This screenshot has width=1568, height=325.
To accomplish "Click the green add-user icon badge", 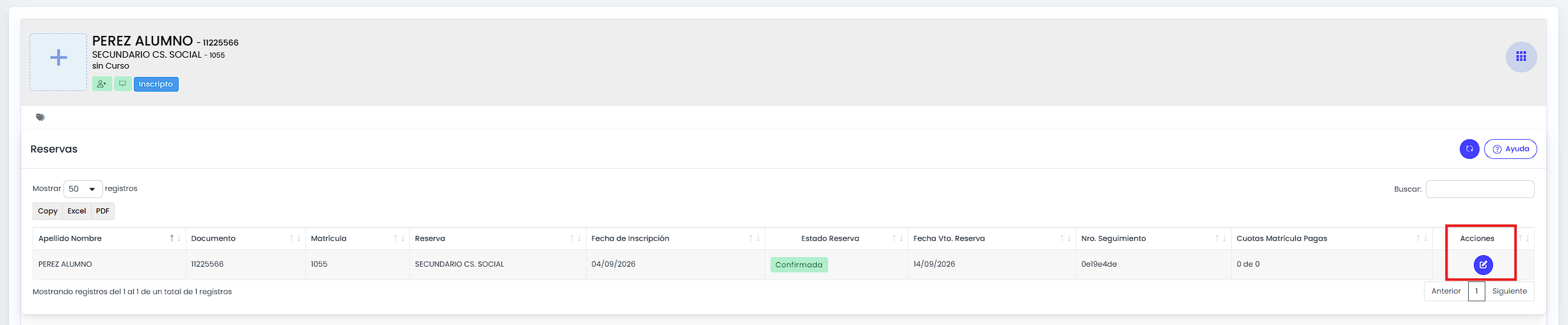I will point(102,84).
